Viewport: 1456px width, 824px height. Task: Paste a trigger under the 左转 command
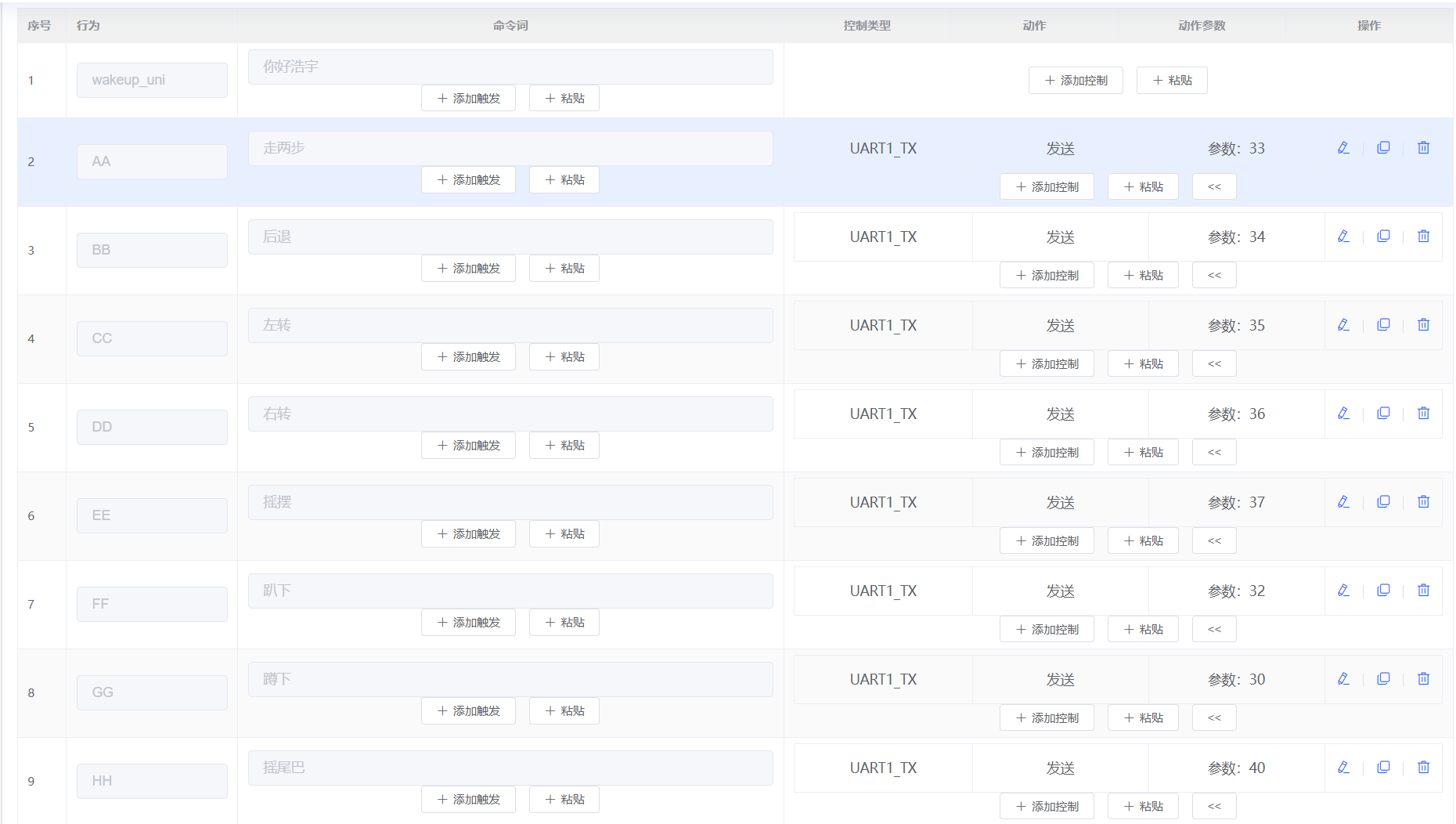pyautogui.click(x=564, y=357)
